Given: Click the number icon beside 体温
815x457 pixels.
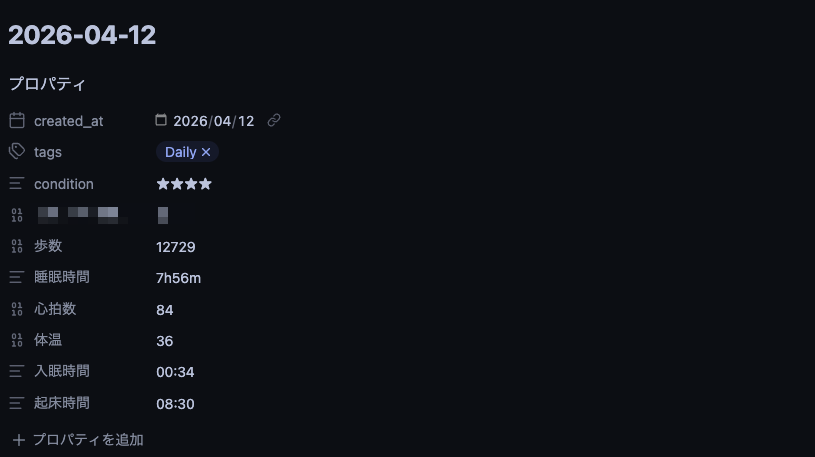Looking at the screenshot, I should coord(17,340).
